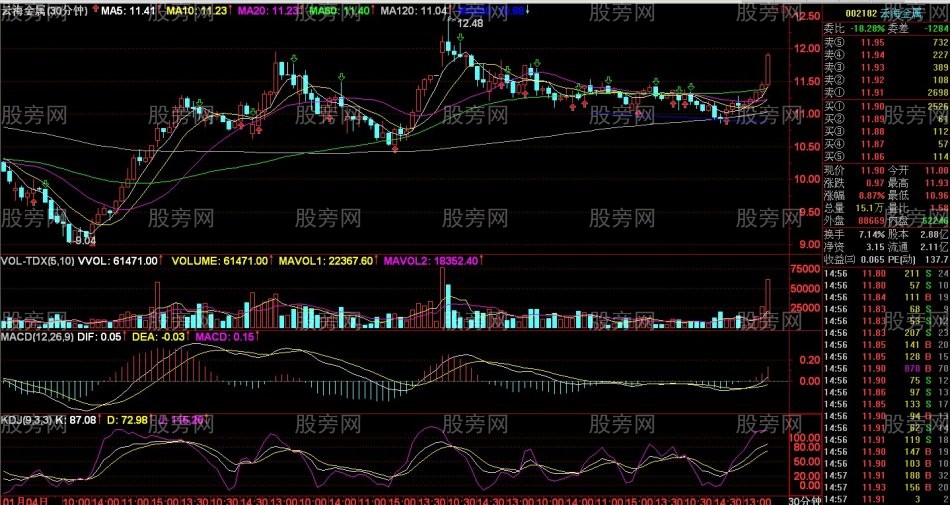Screen dimensions: 950x505
Task: Click the yellow D: 72.98 value
Action: 127,420
